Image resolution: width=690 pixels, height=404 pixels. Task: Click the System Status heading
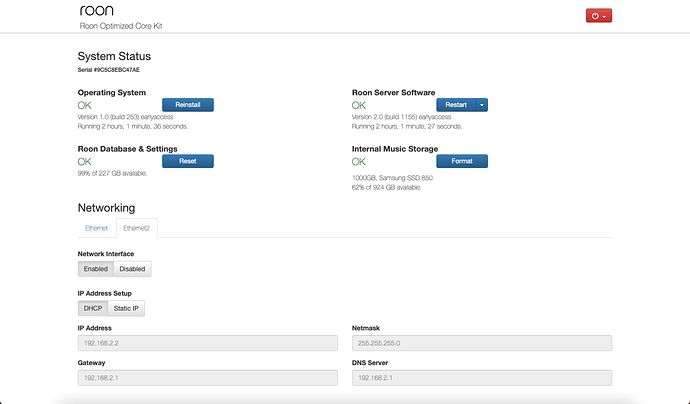click(114, 56)
